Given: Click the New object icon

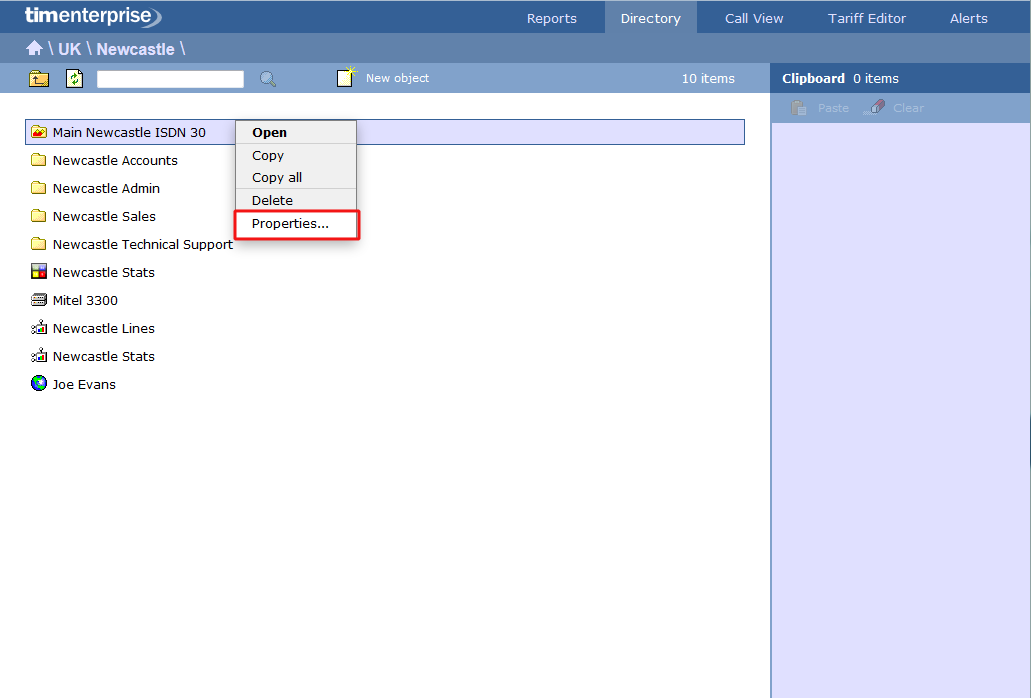Looking at the screenshot, I should point(346,78).
